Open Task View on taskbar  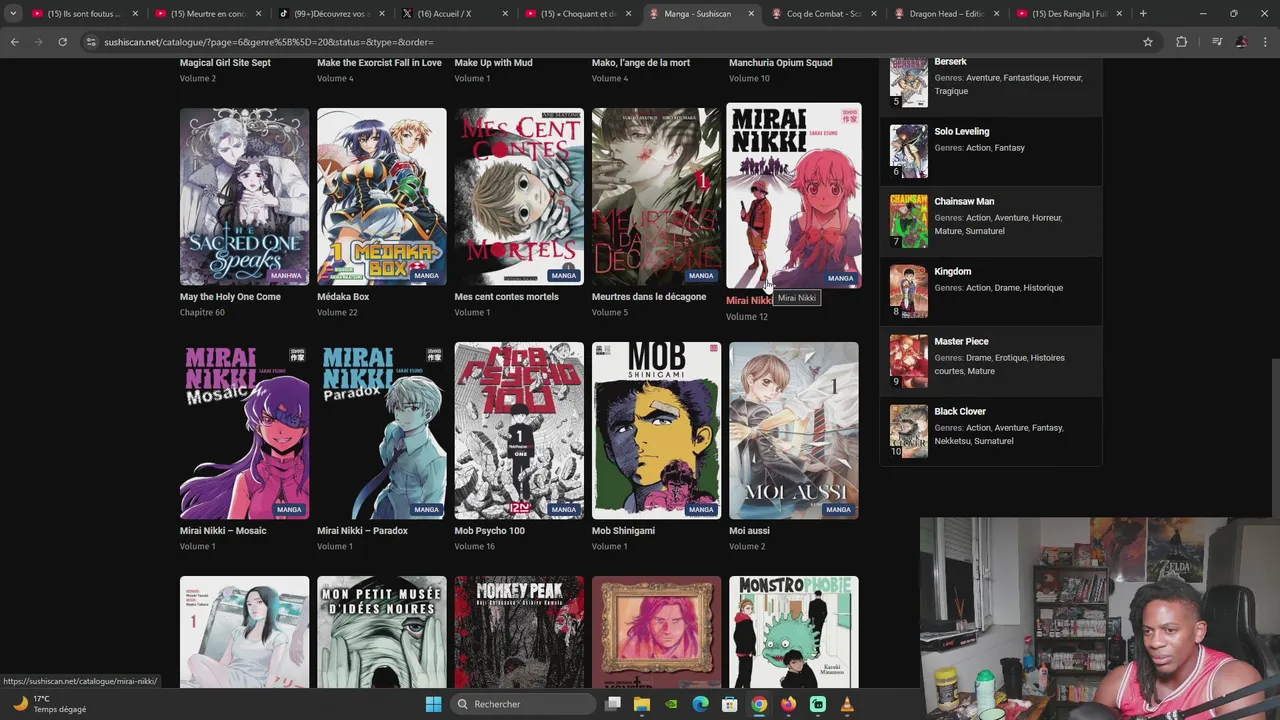pos(613,704)
